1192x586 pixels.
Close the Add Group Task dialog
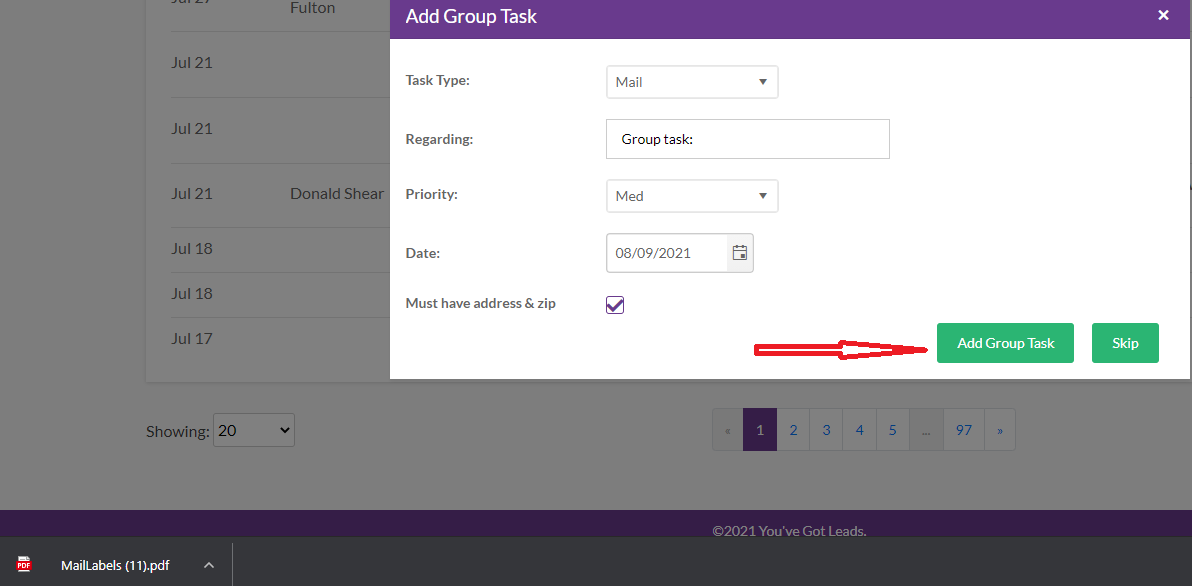(1163, 15)
